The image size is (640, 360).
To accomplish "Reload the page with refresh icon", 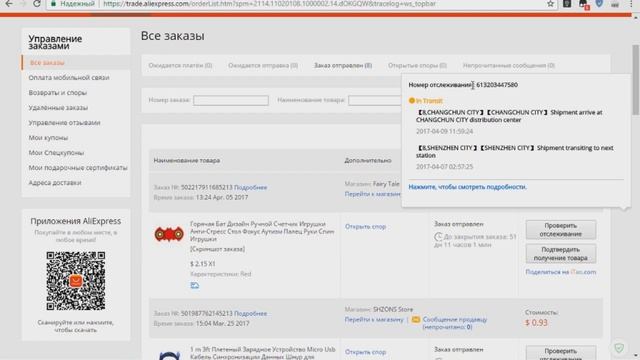I will 37,4.
